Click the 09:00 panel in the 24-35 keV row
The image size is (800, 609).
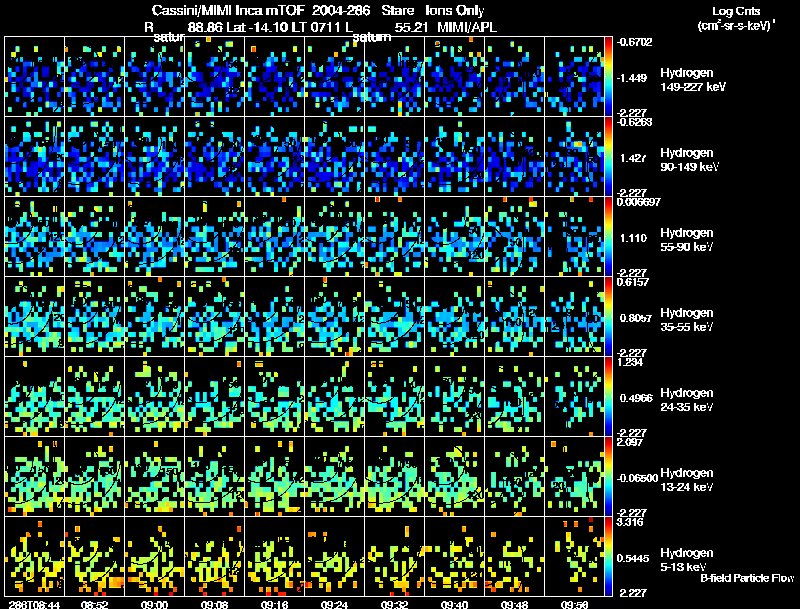[155, 396]
